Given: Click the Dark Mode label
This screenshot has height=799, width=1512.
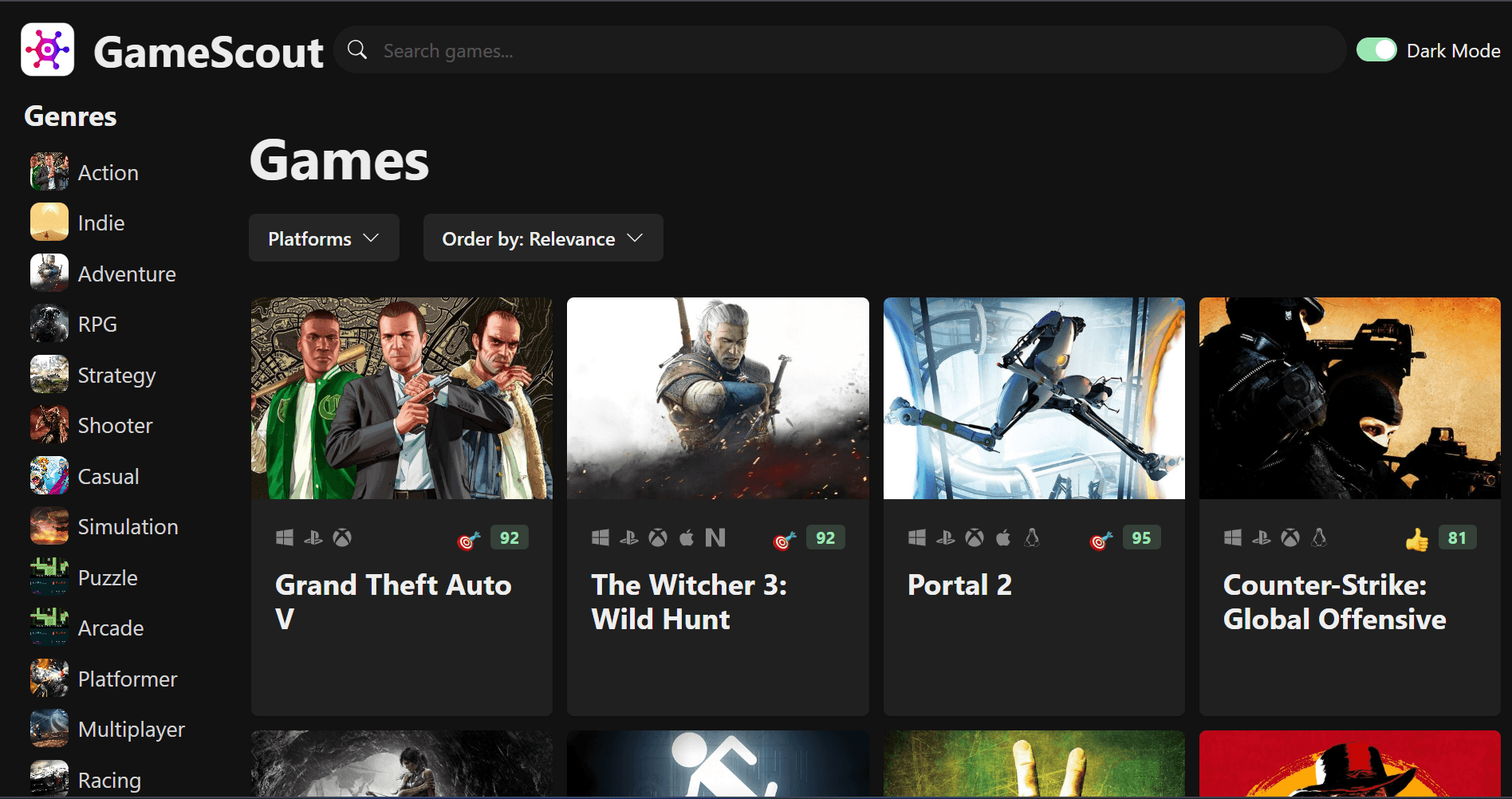Looking at the screenshot, I should tap(1453, 51).
